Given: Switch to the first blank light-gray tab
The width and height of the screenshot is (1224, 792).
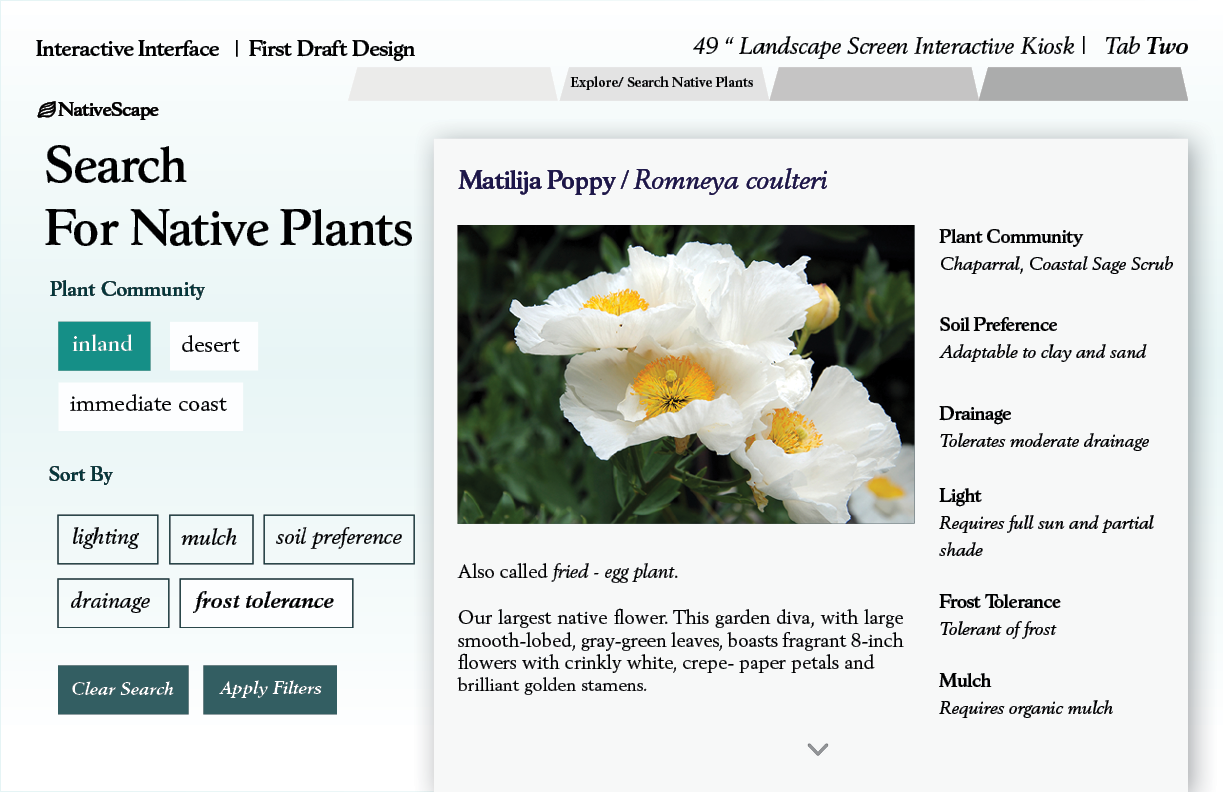Looking at the screenshot, I should pos(452,84).
